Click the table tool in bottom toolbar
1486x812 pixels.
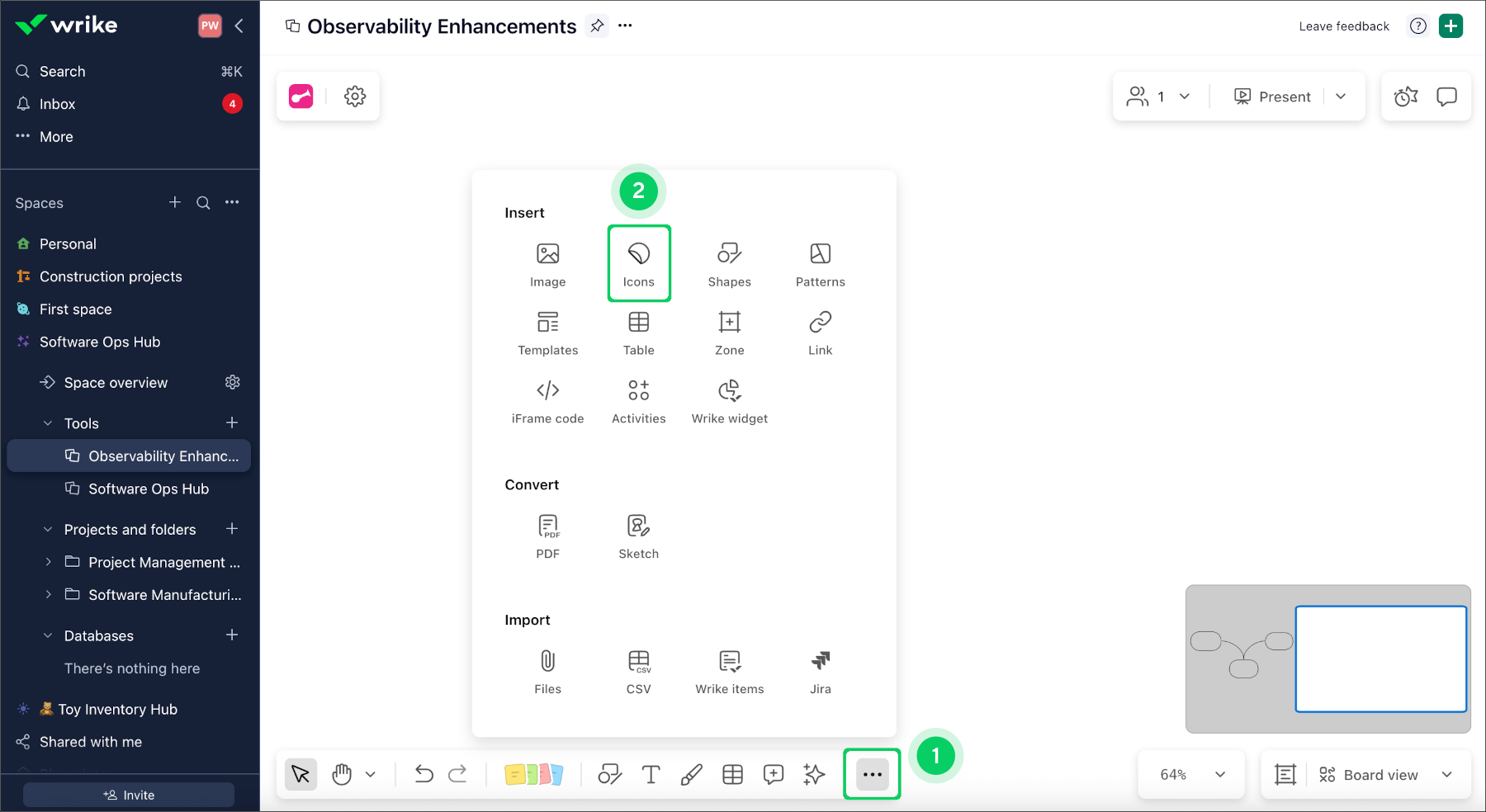(x=732, y=774)
